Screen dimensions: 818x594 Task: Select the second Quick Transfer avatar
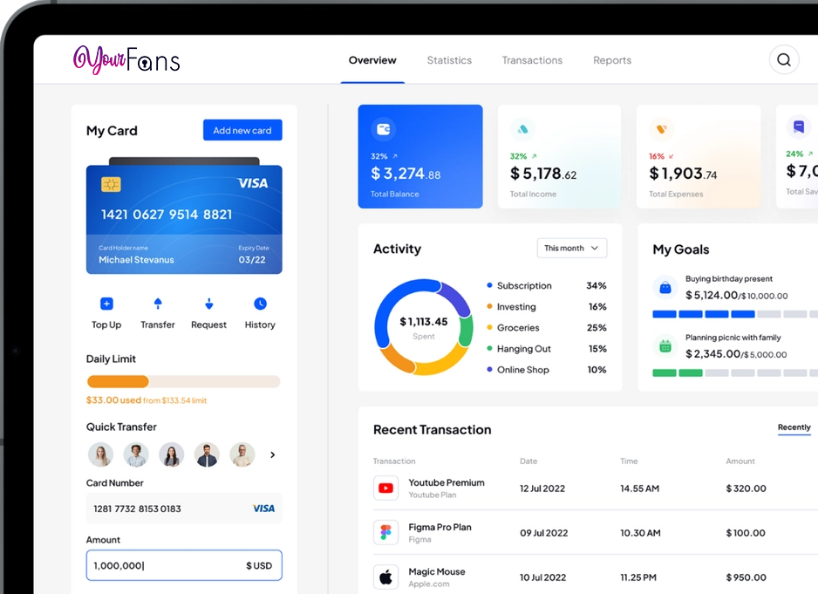[136, 455]
